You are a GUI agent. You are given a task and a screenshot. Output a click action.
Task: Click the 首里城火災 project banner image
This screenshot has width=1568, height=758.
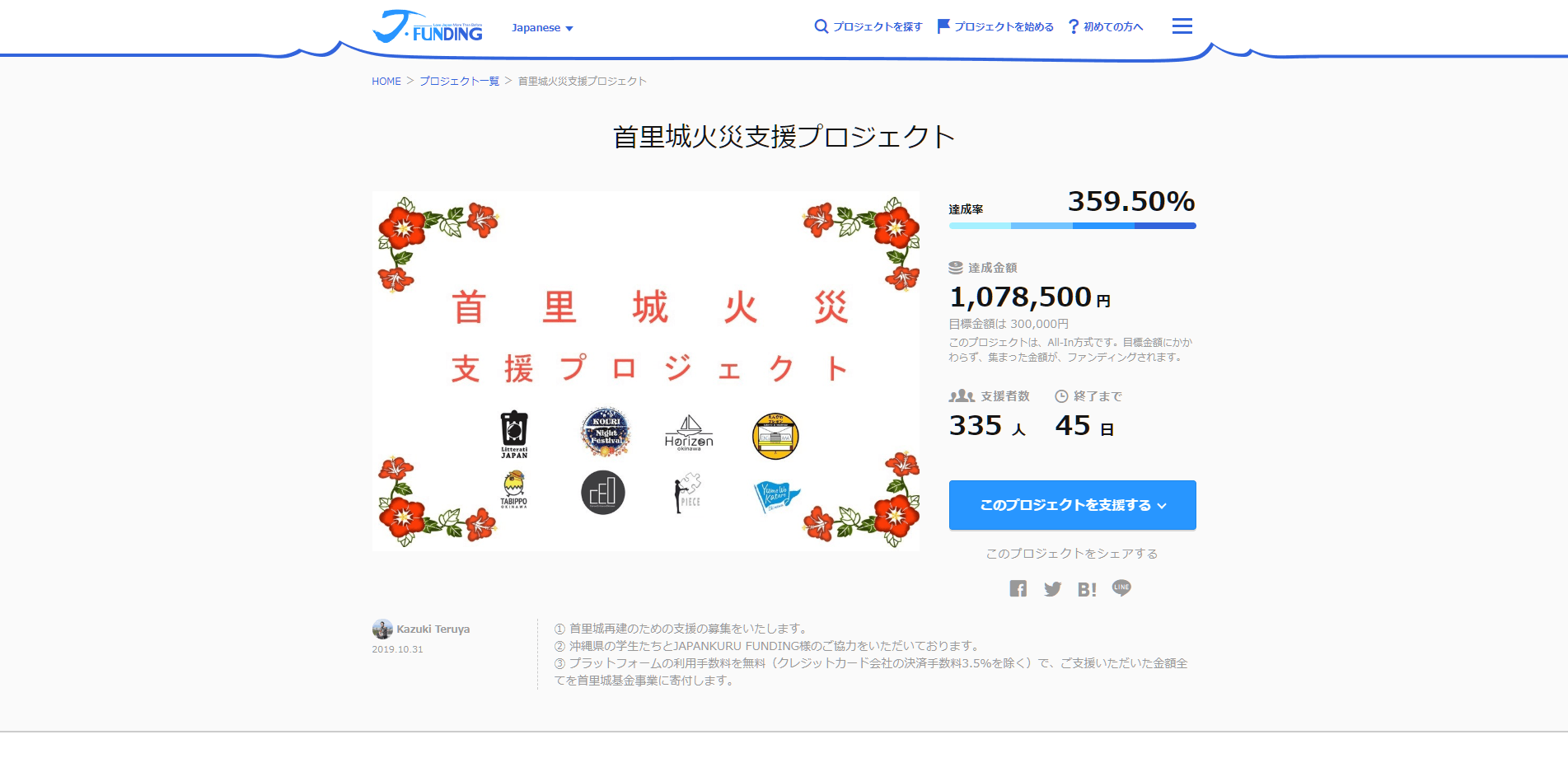click(x=645, y=371)
